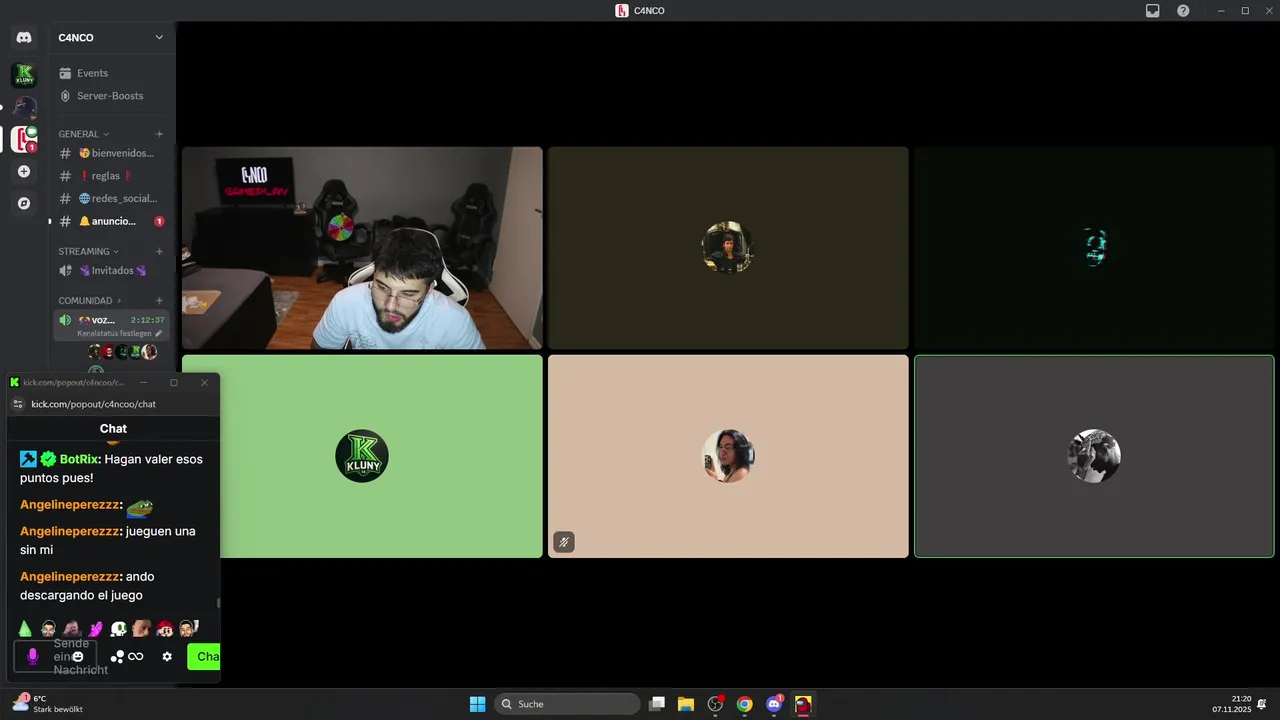1280x720 pixels.
Task: Click the BotRix username in chat
Action: coord(80,459)
